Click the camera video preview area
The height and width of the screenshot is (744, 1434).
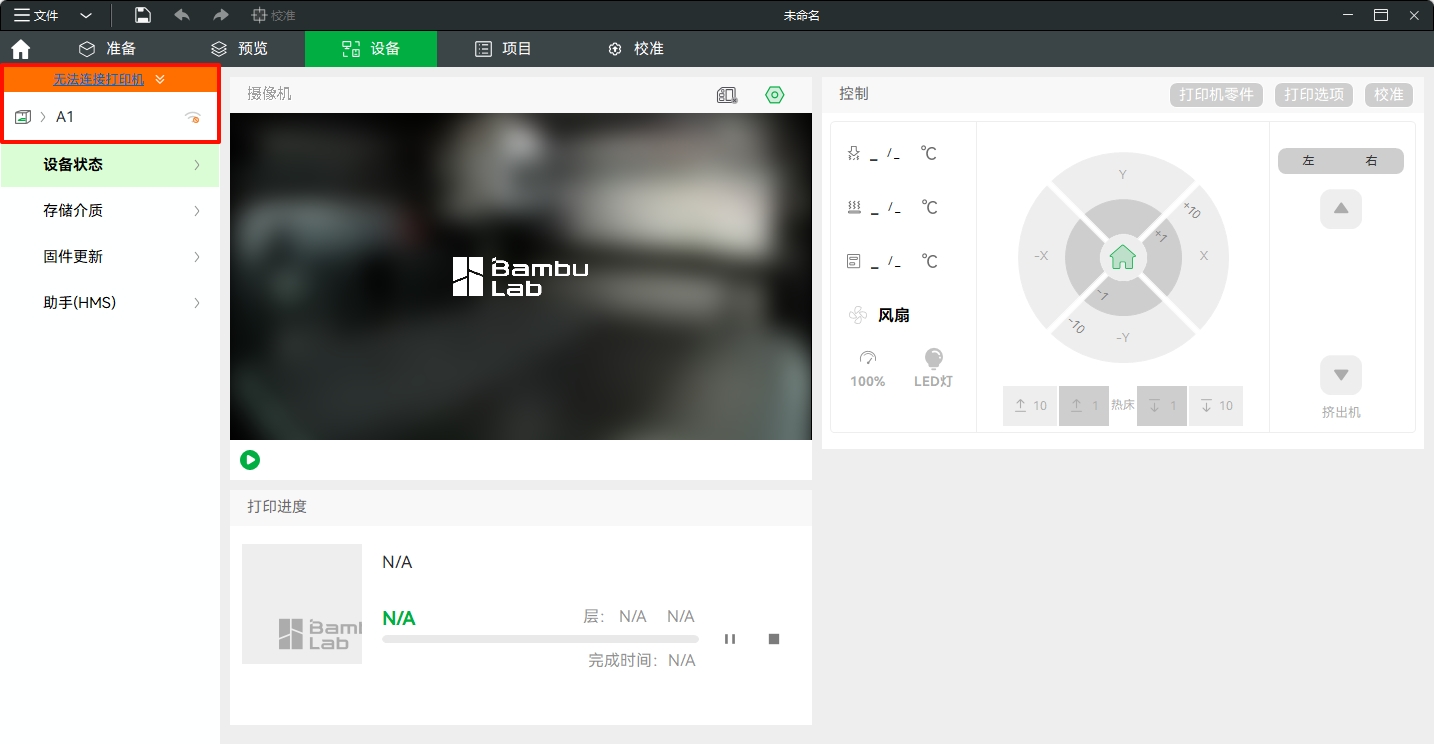point(521,276)
